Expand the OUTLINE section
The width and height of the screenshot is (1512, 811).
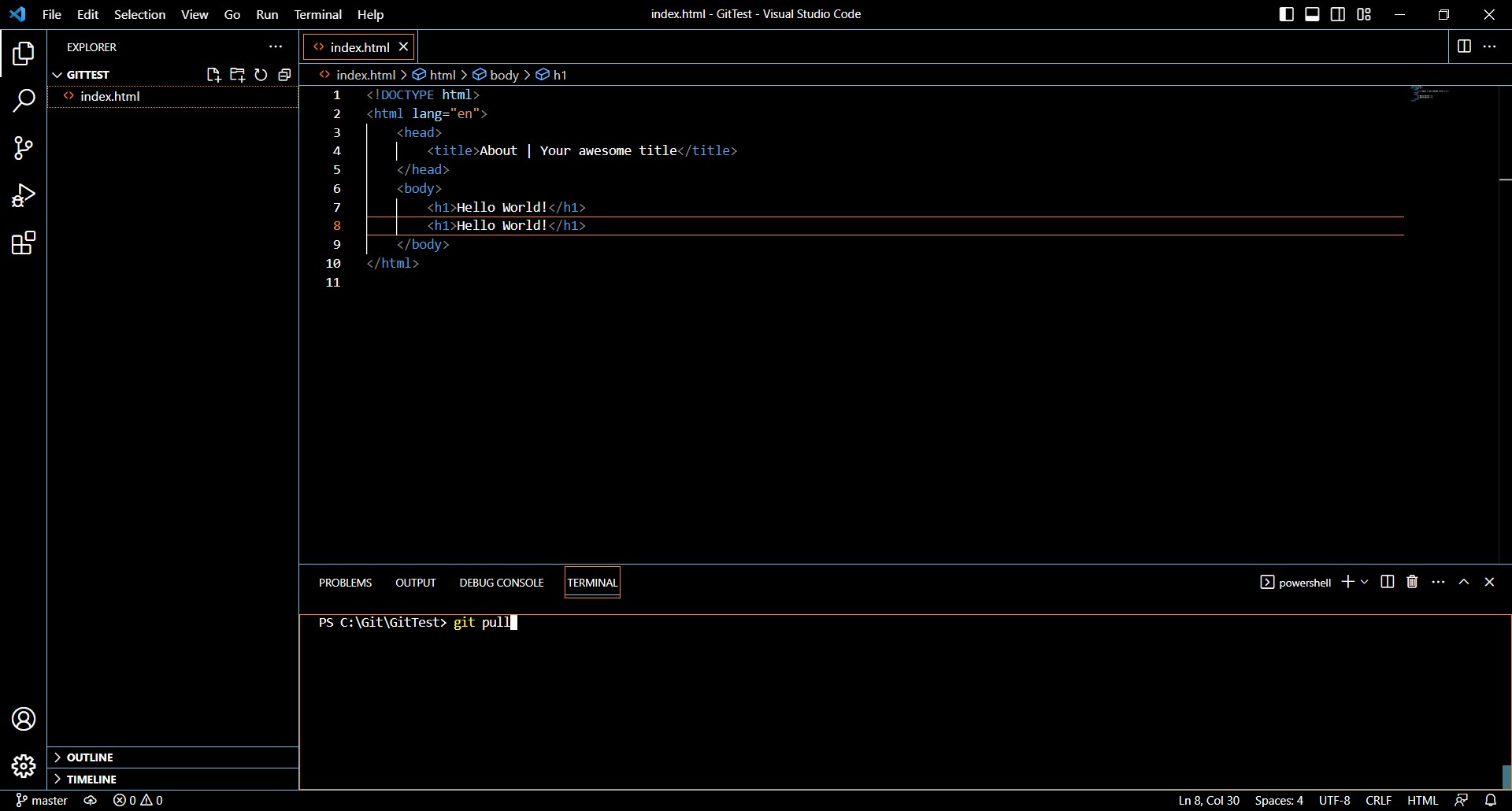click(172, 757)
